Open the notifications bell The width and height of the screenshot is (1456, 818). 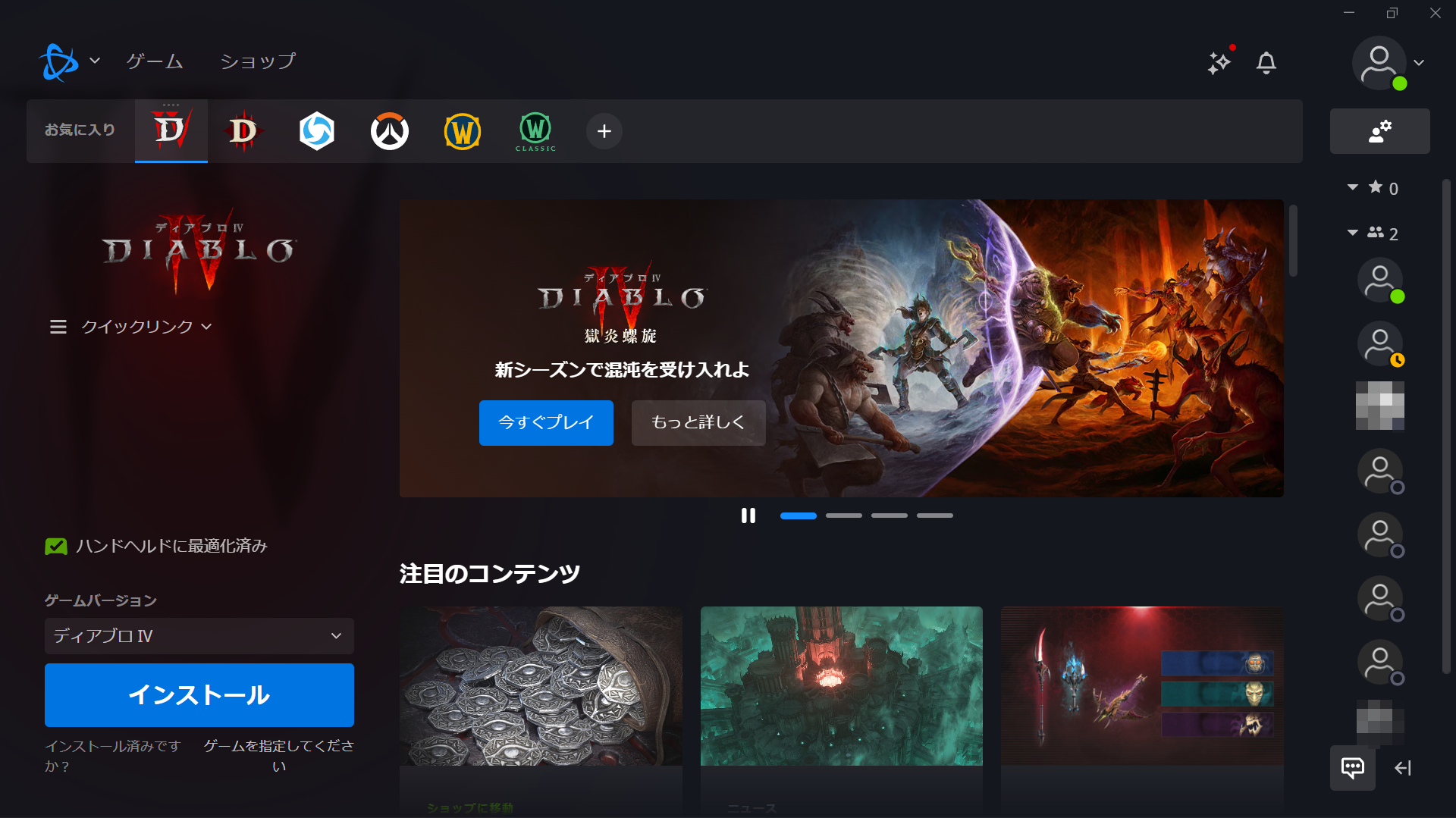[1265, 64]
